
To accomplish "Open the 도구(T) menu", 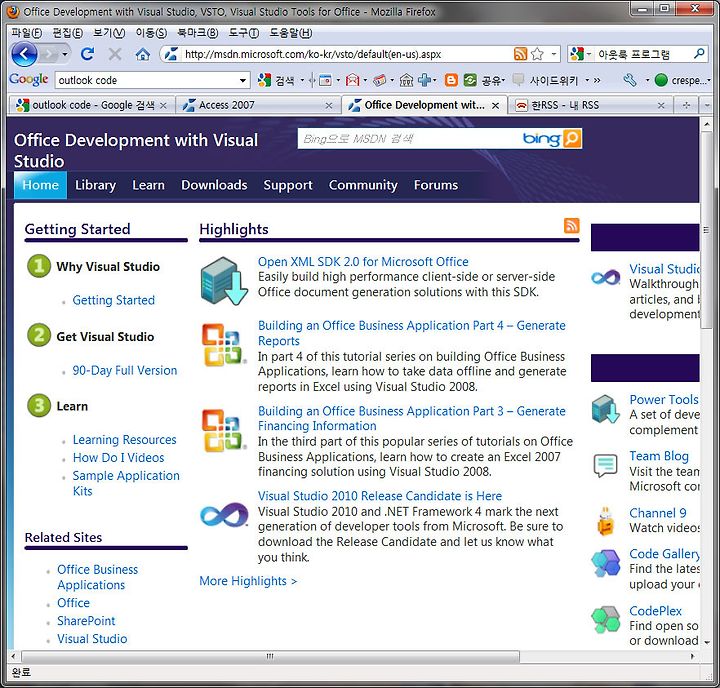I will click(x=244, y=33).
